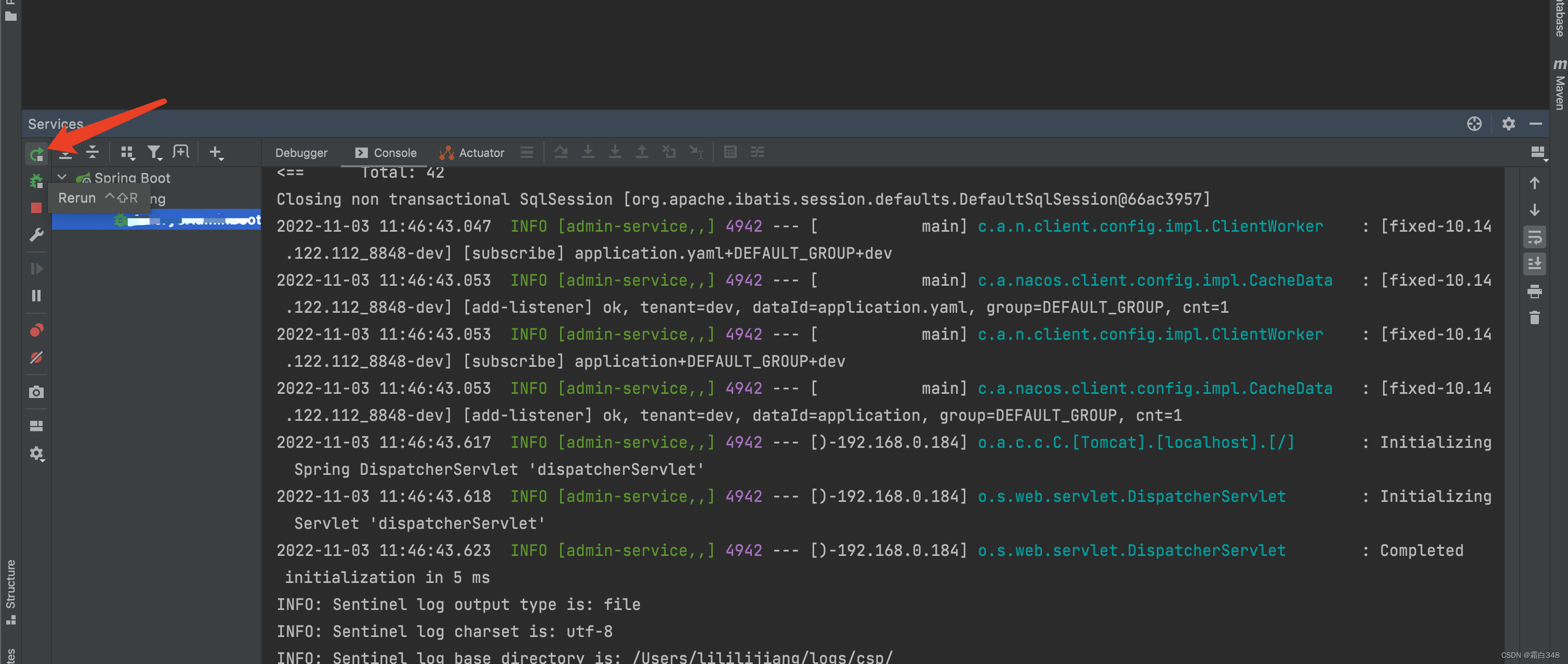1568x664 pixels.
Task: Toggle scroll to end of console
Action: [1535, 263]
